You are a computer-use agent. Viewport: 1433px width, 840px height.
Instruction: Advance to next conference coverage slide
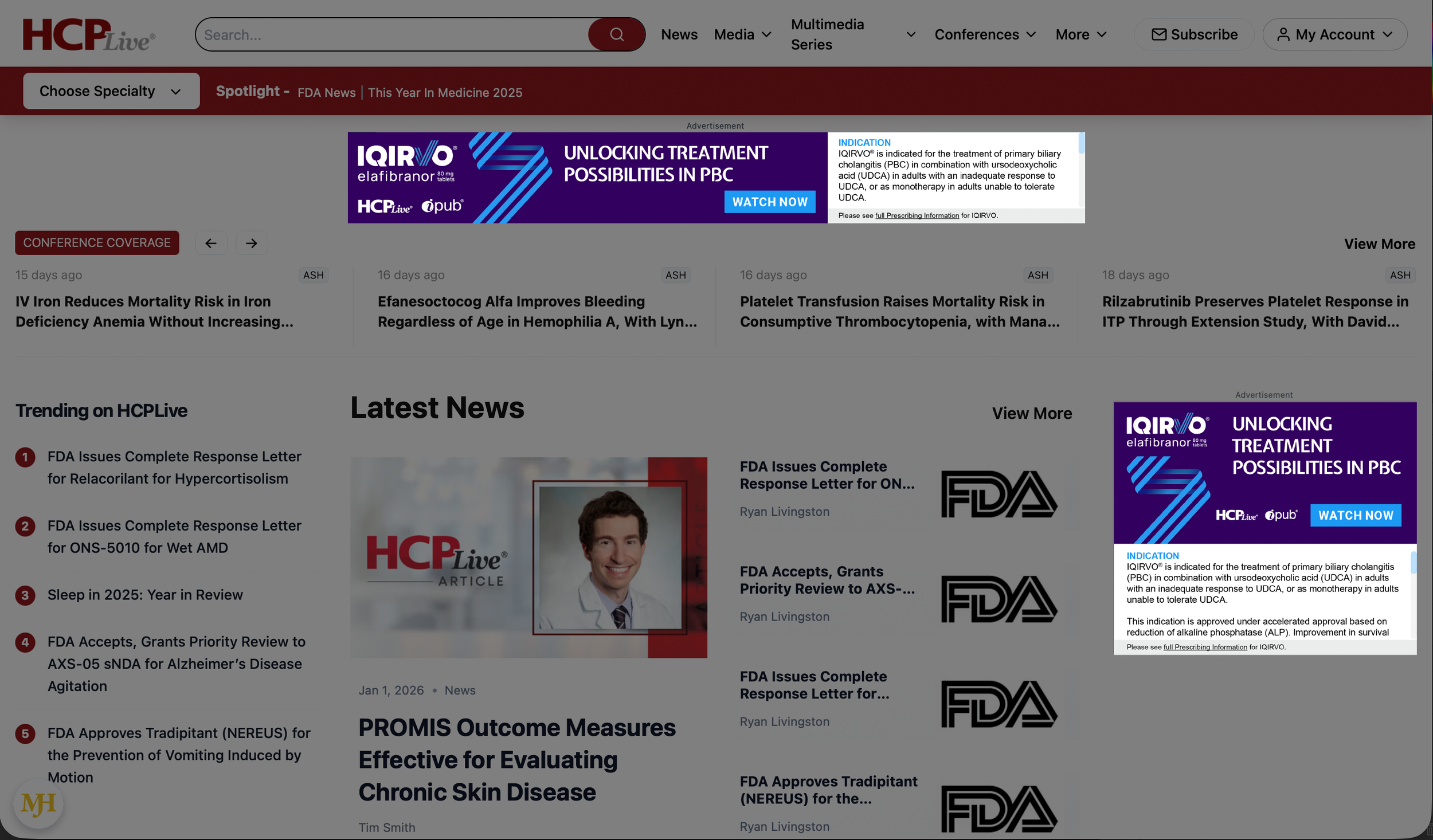coord(251,244)
